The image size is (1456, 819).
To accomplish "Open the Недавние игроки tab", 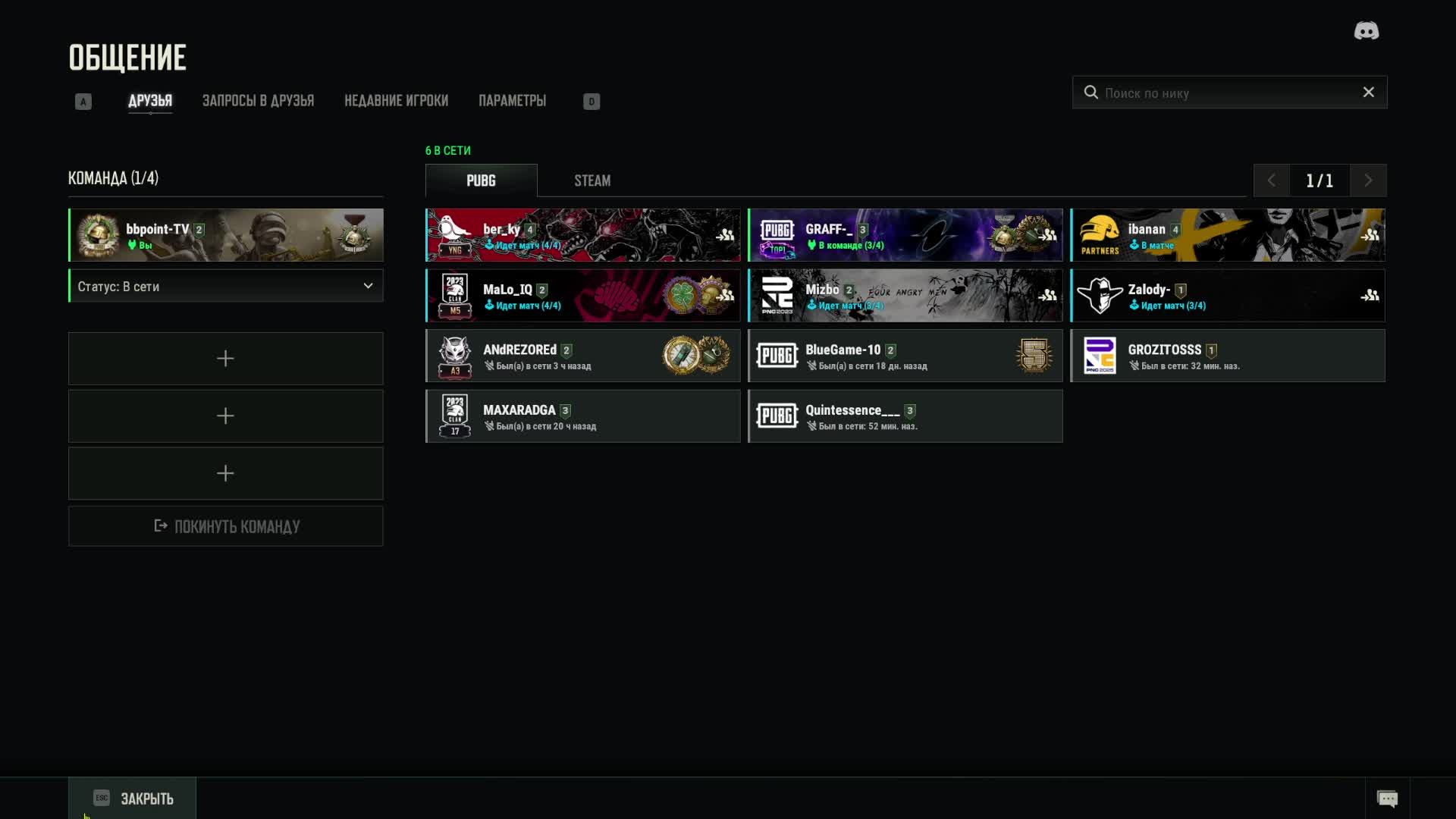I will pos(396,101).
